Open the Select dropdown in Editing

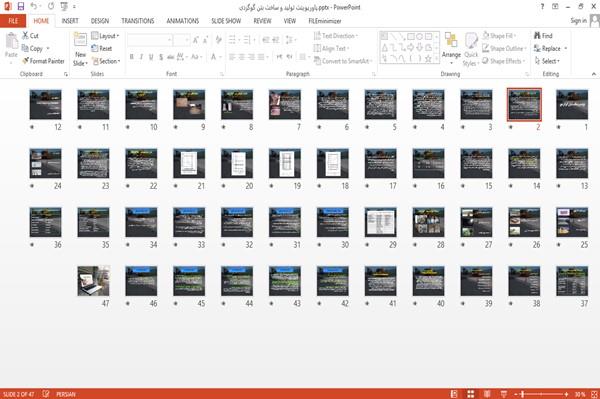547,61
